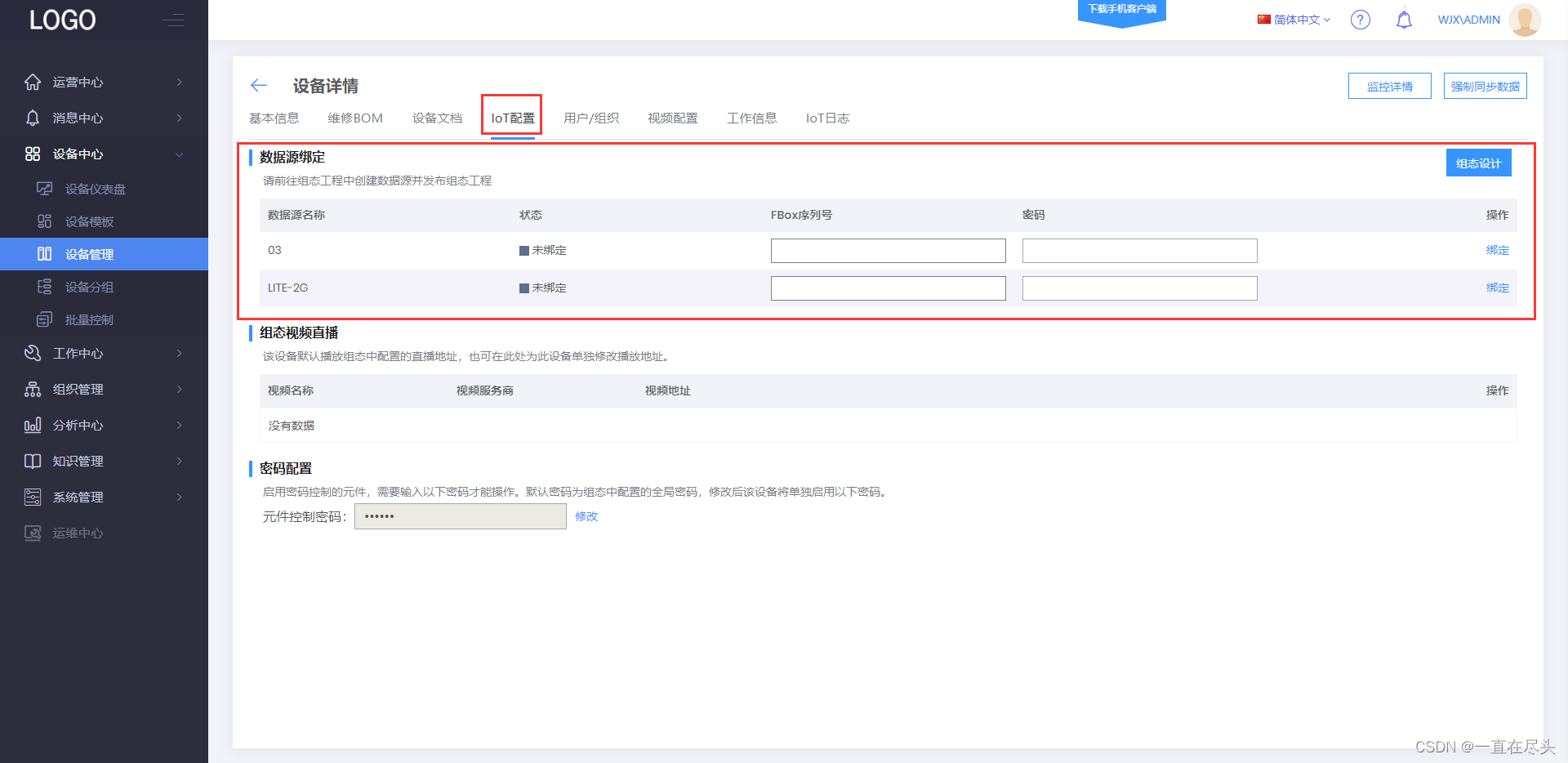Viewport: 1568px width, 763px height.
Task: Click the China flag language icon
Action: coord(1264,19)
